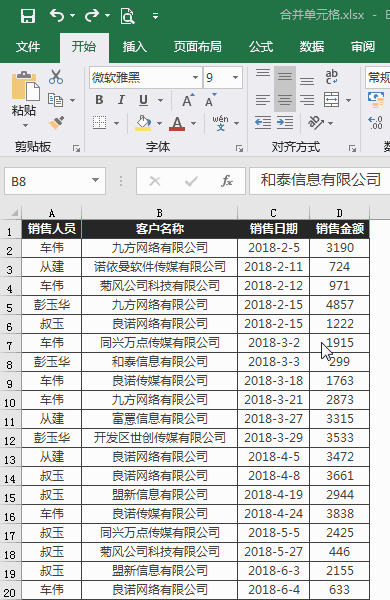Merge and center the cells

[331, 100]
